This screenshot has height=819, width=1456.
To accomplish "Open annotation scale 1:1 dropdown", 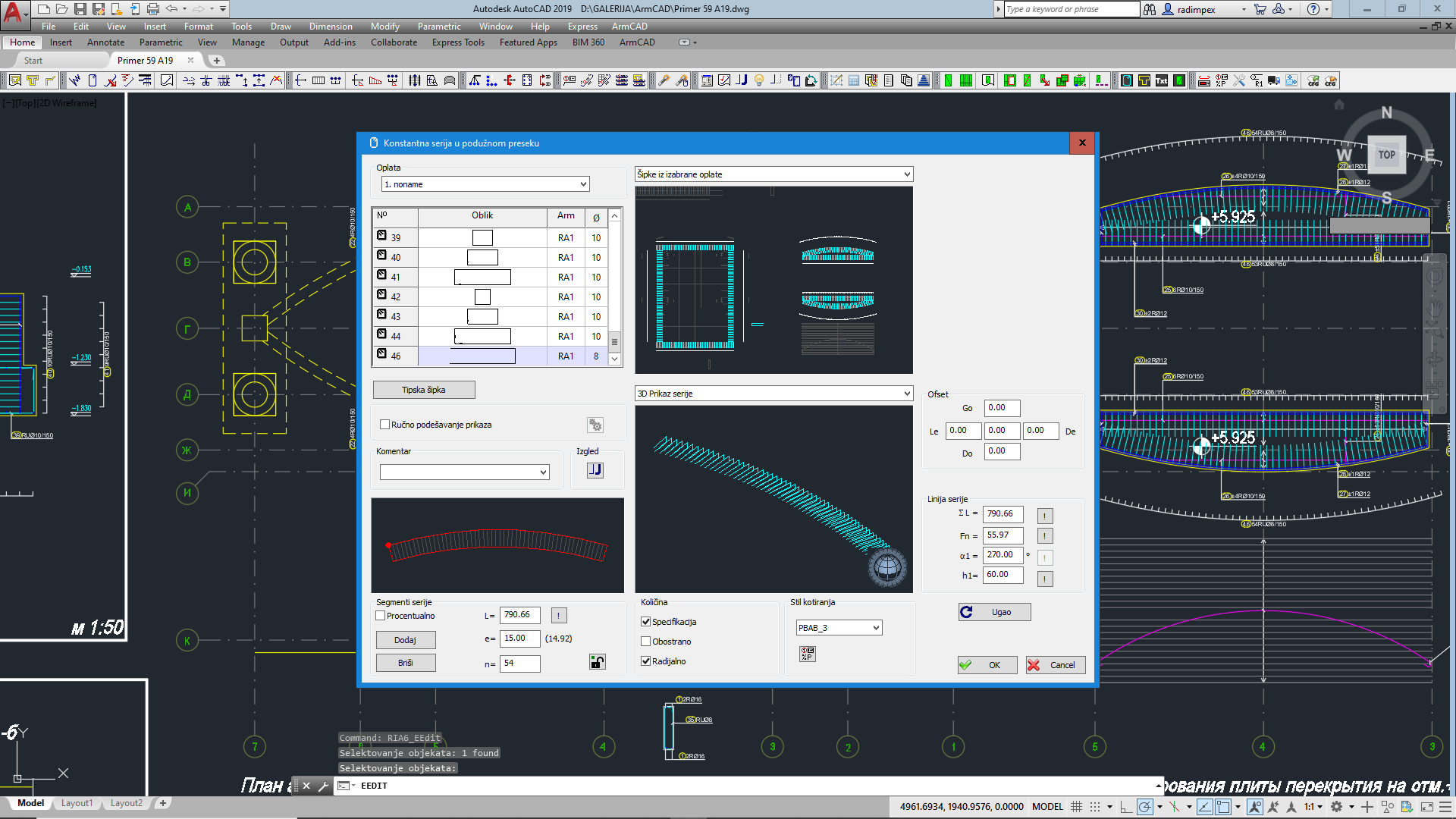I will [1313, 807].
